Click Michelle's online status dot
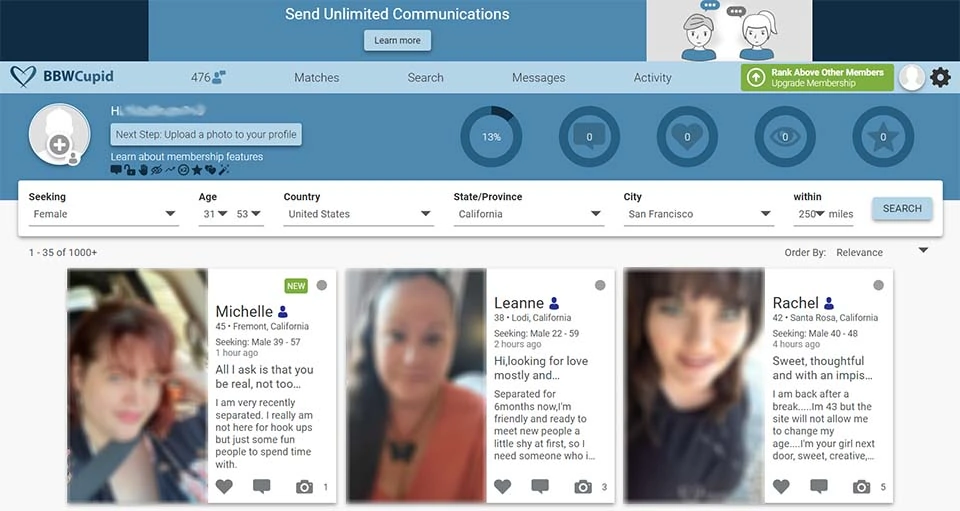 point(322,286)
